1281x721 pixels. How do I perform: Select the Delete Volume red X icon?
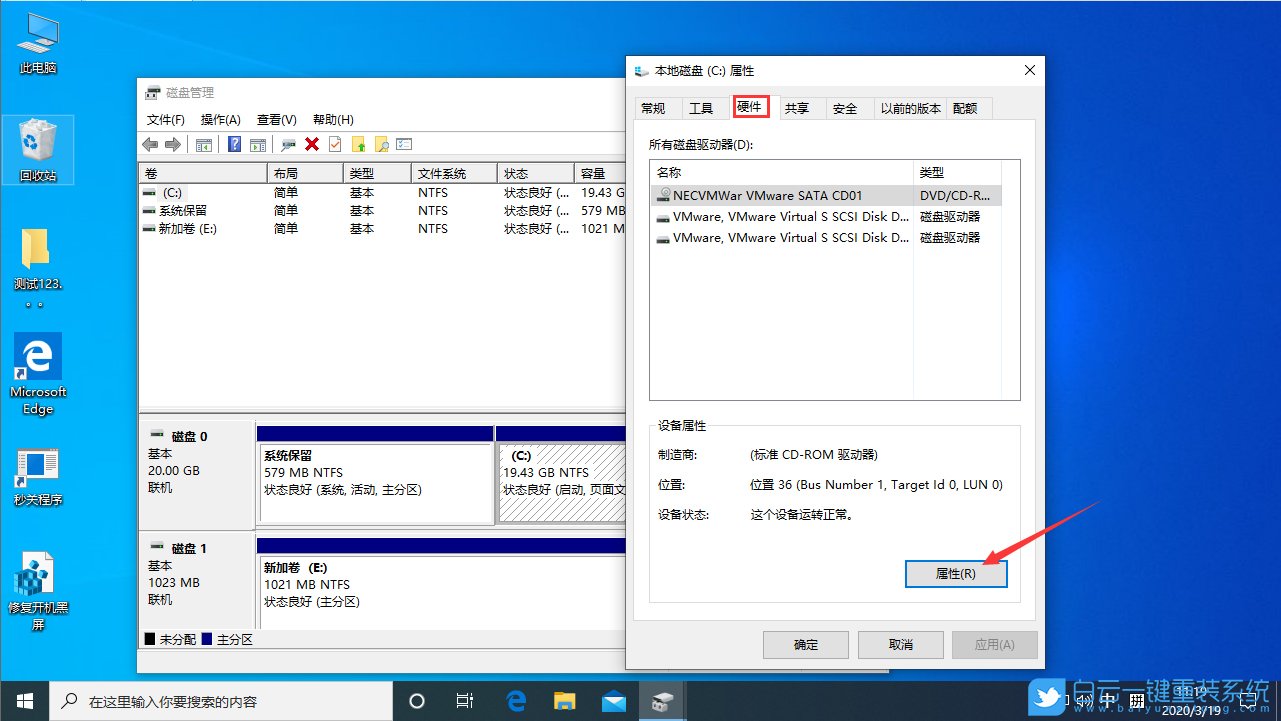(x=313, y=143)
